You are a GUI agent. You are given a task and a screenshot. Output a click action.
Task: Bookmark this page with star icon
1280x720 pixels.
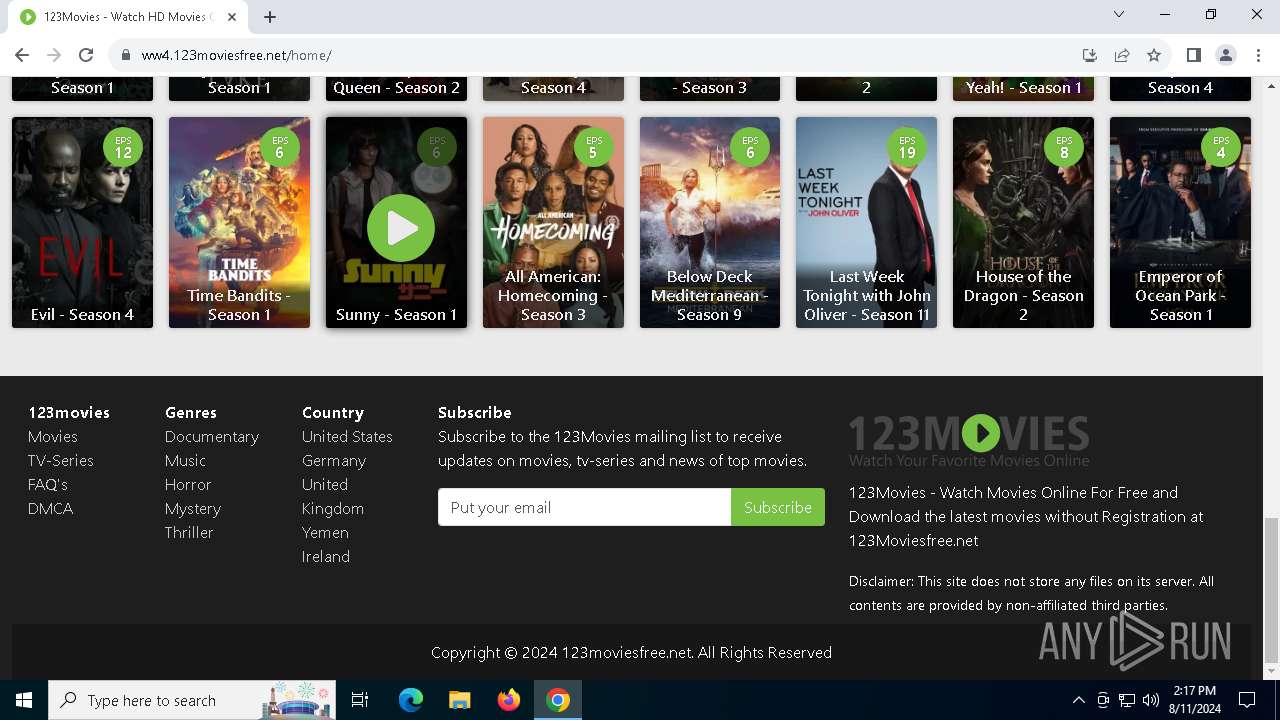(1154, 55)
